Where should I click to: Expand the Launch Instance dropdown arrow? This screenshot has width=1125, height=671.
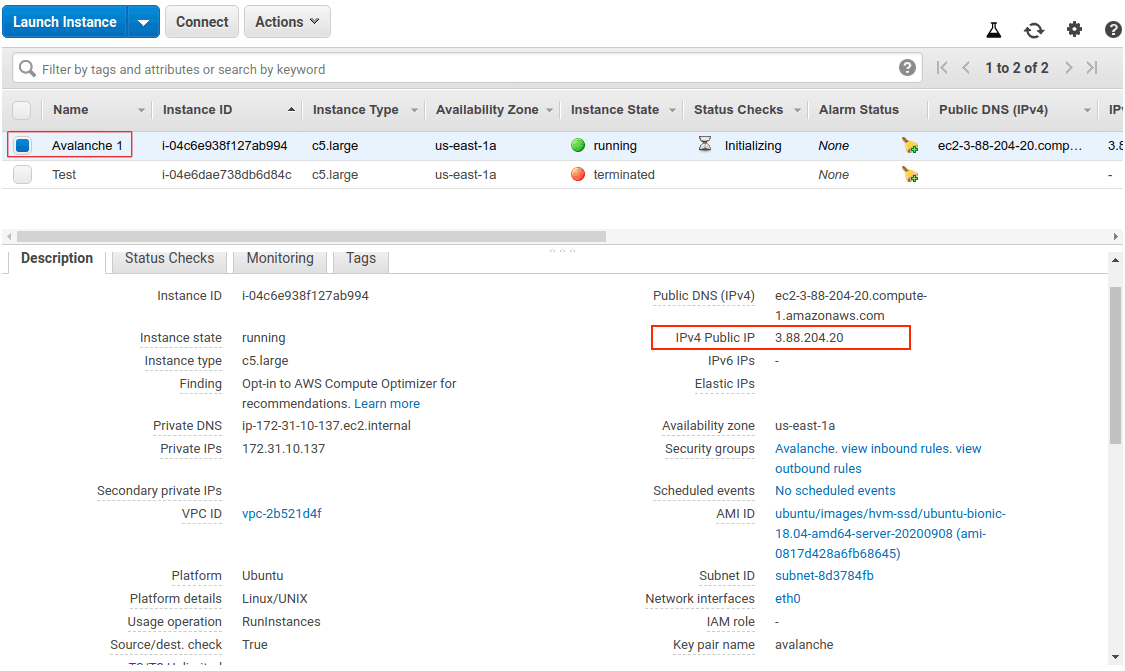[x=144, y=22]
